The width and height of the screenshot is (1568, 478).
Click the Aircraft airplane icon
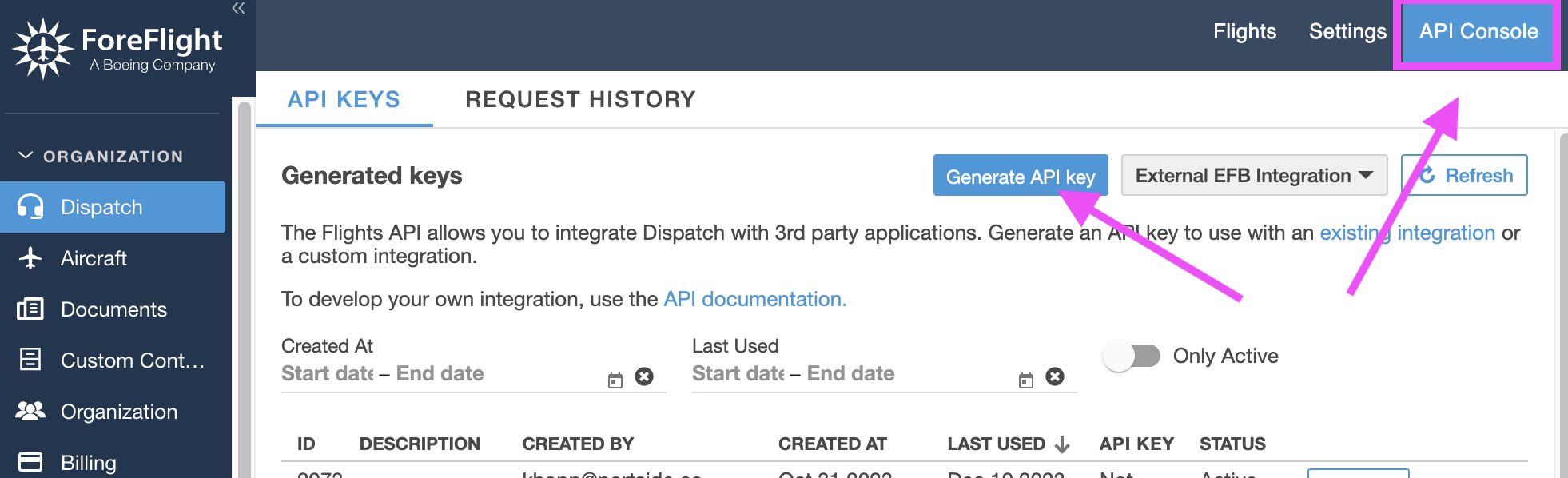point(30,258)
